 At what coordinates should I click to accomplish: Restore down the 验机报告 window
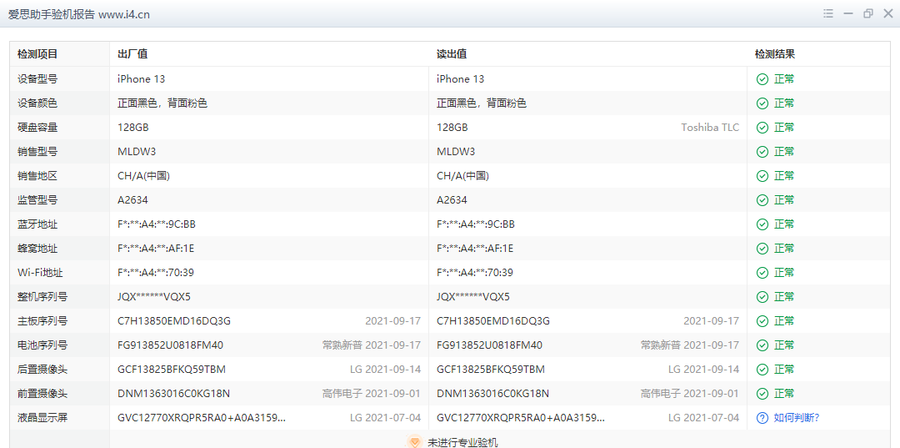[868, 14]
